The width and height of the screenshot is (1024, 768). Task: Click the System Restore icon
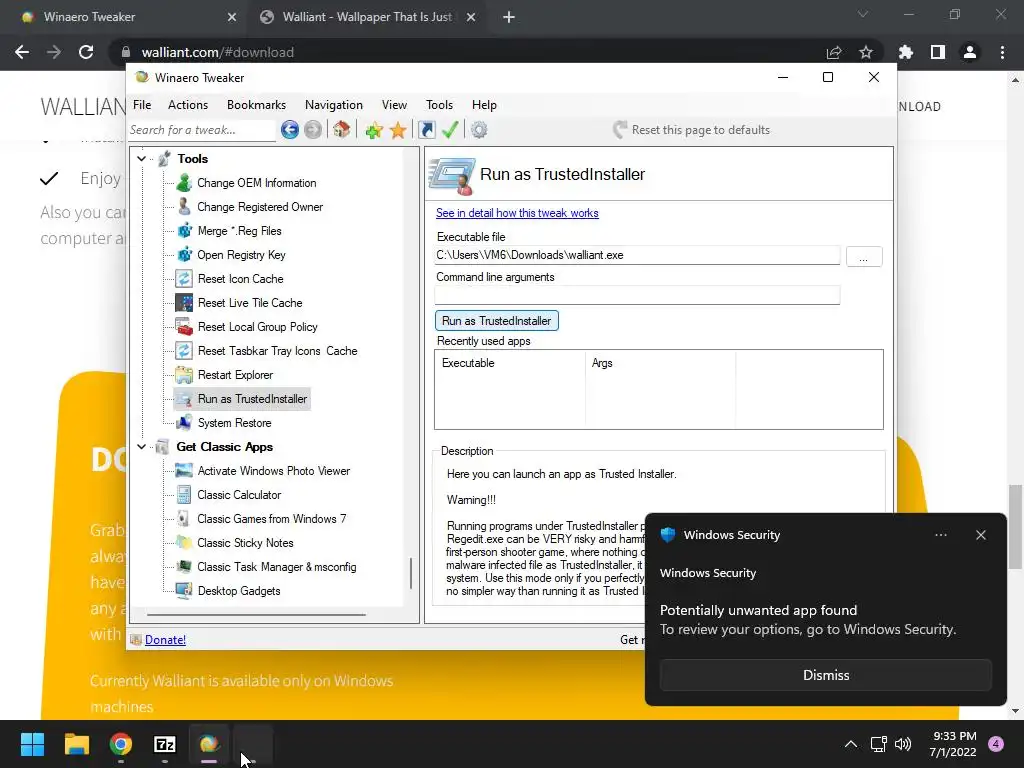pos(184,423)
